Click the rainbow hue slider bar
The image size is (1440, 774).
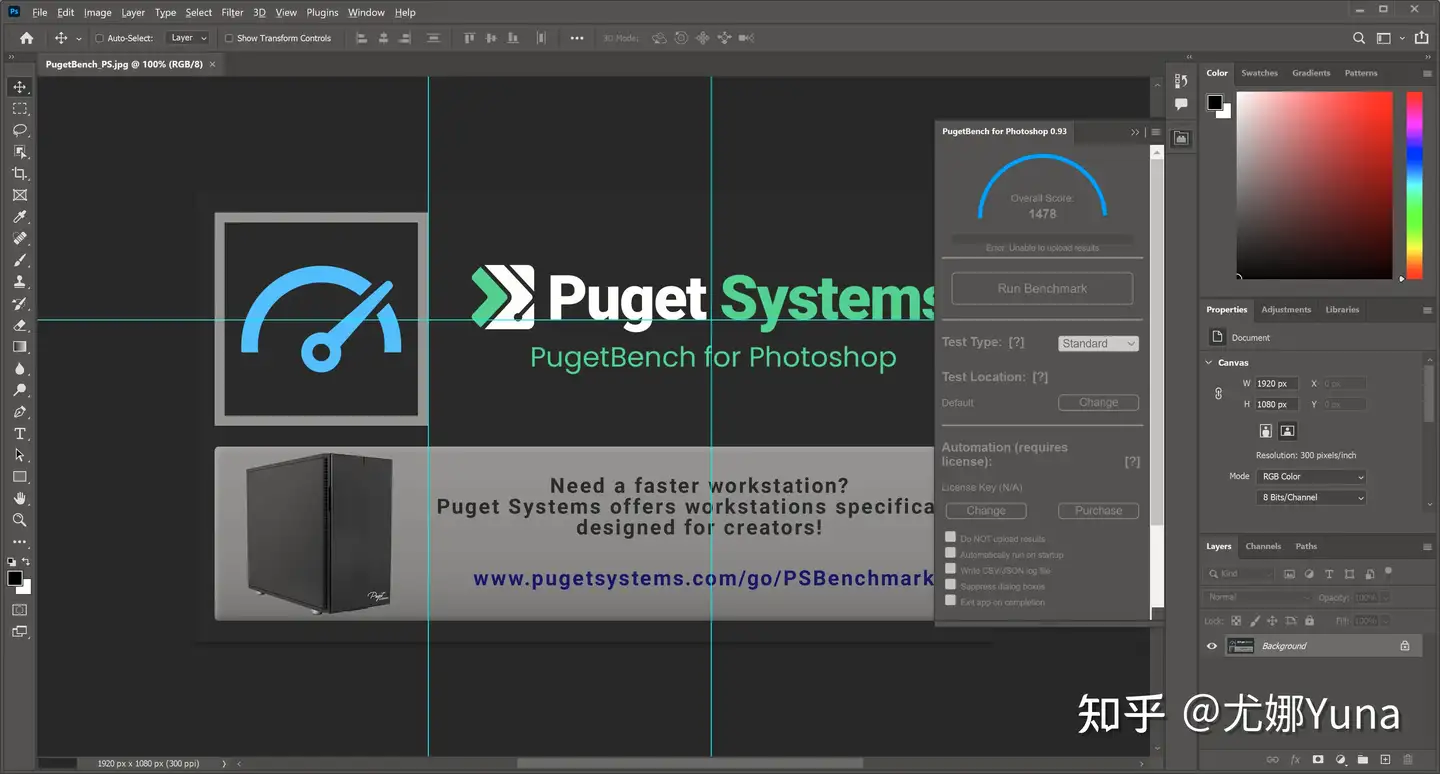(1414, 185)
